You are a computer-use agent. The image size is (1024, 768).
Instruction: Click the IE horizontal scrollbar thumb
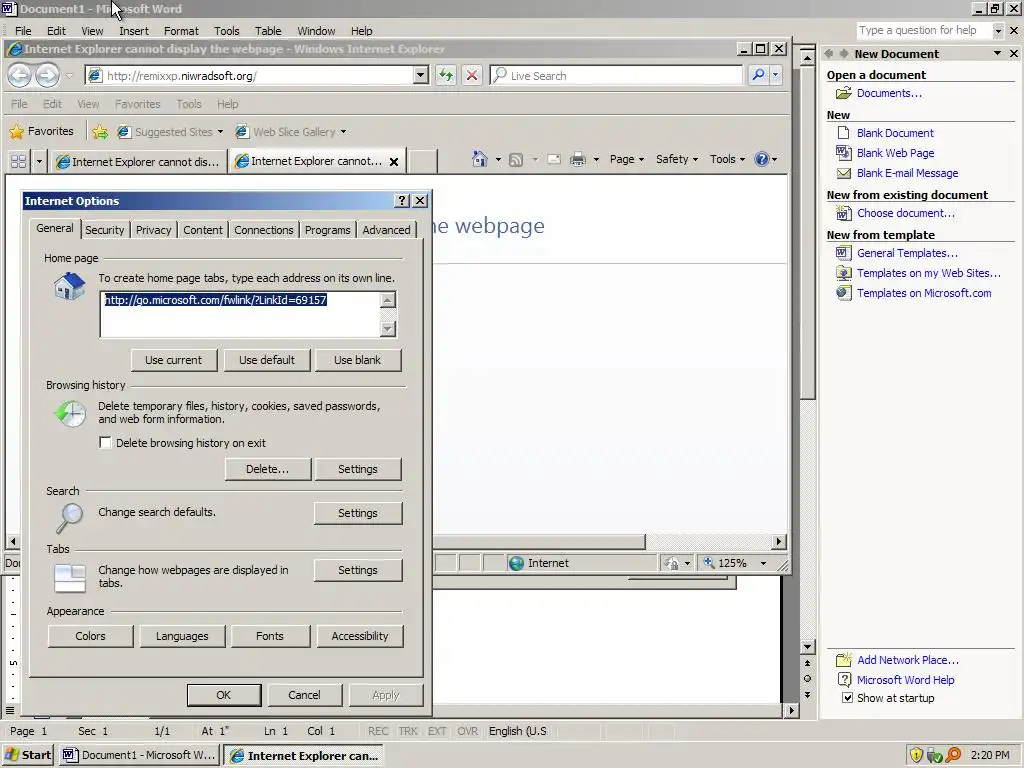click(x=539, y=541)
